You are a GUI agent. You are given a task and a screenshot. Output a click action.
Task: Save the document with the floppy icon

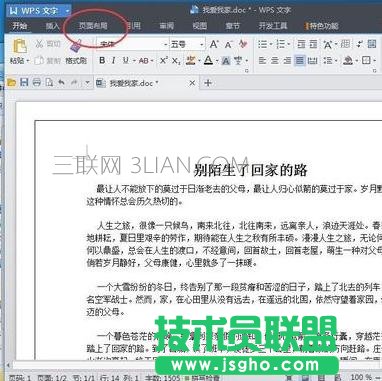pyautogui.click(x=24, y=82)
